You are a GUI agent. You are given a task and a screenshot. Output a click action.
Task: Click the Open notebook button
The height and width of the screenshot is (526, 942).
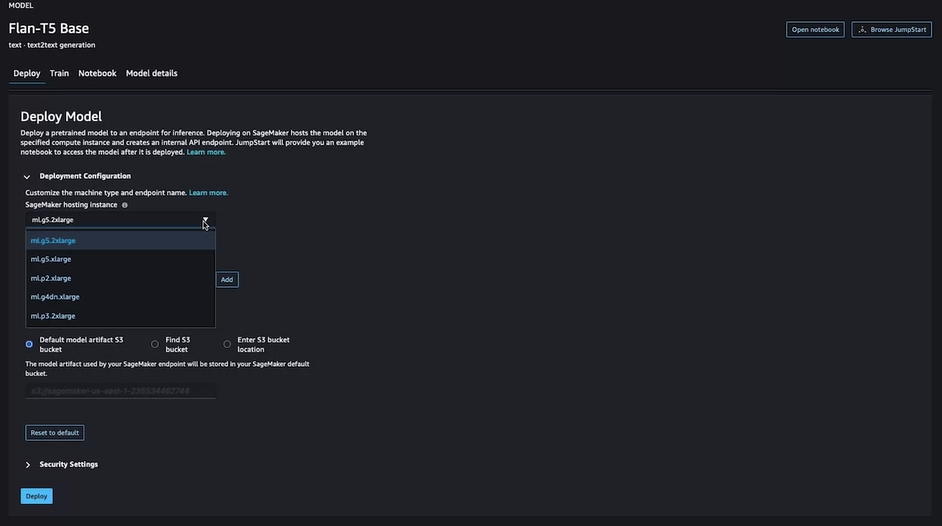pos(815,29)
